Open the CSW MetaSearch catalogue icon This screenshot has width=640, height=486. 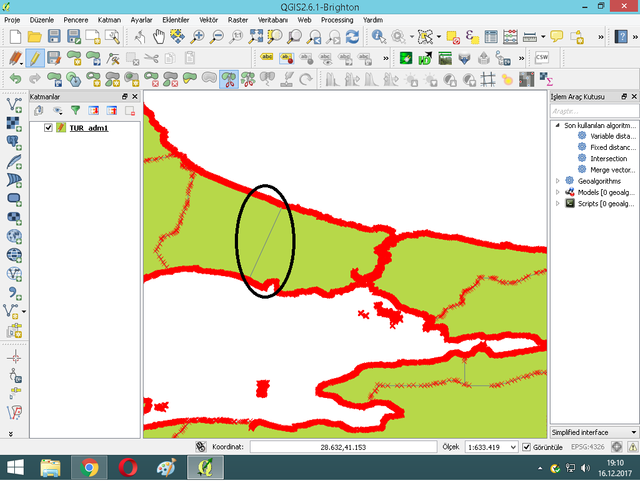pos(542,58)
